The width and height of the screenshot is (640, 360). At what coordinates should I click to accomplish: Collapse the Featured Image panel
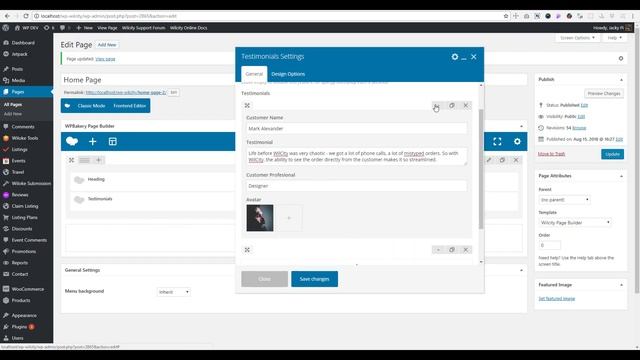[x=621, y=285]
